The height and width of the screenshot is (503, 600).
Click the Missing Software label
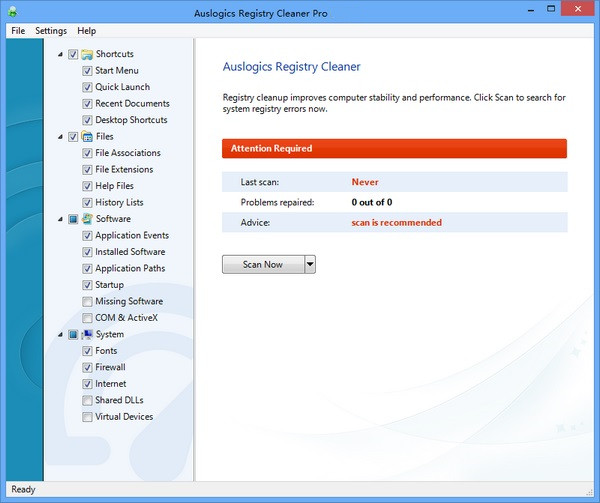pyautogui.click(x=129, y=301)
